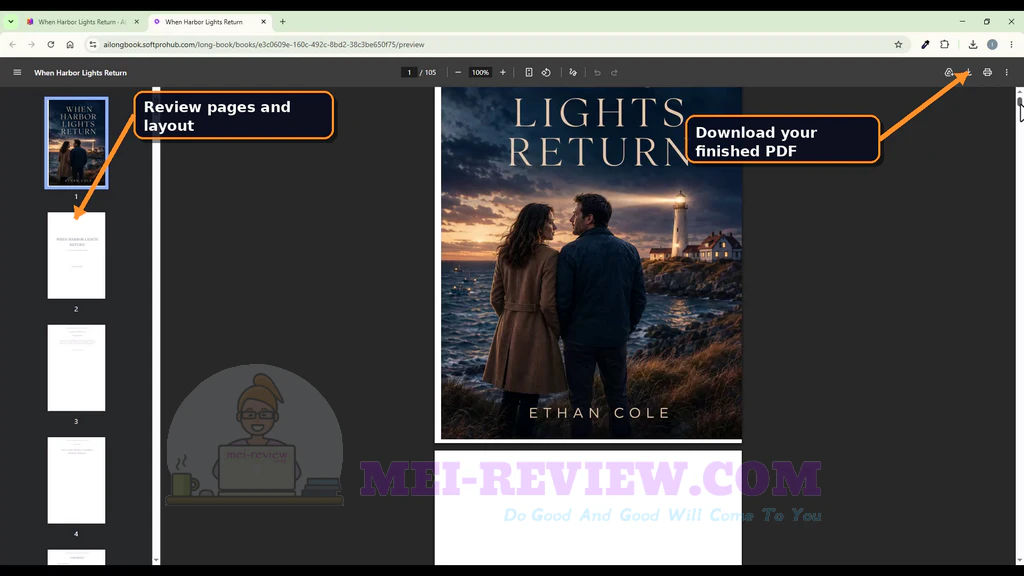Click the total page count 105
Viewport: 1024px width, 576px height.
(430, 72)
